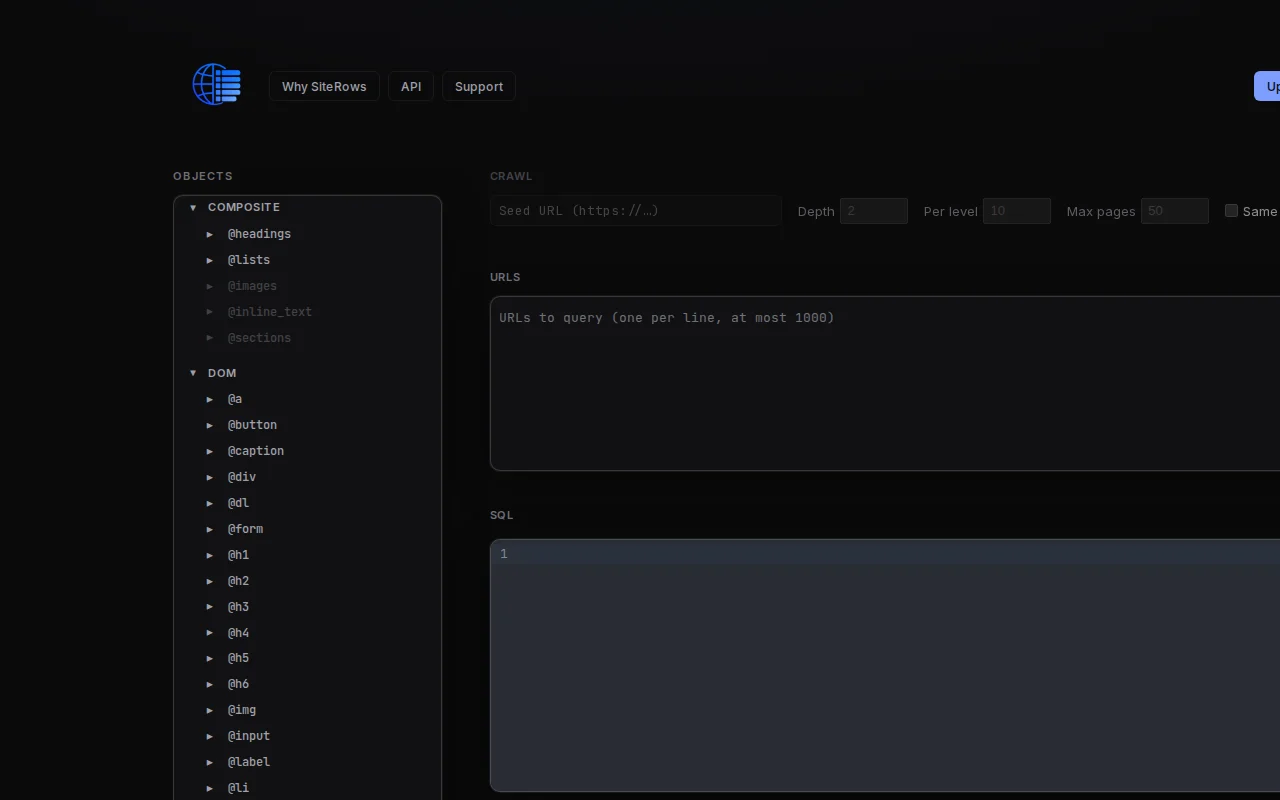Click the SiteRows globe logo

[x=217, y=84]
